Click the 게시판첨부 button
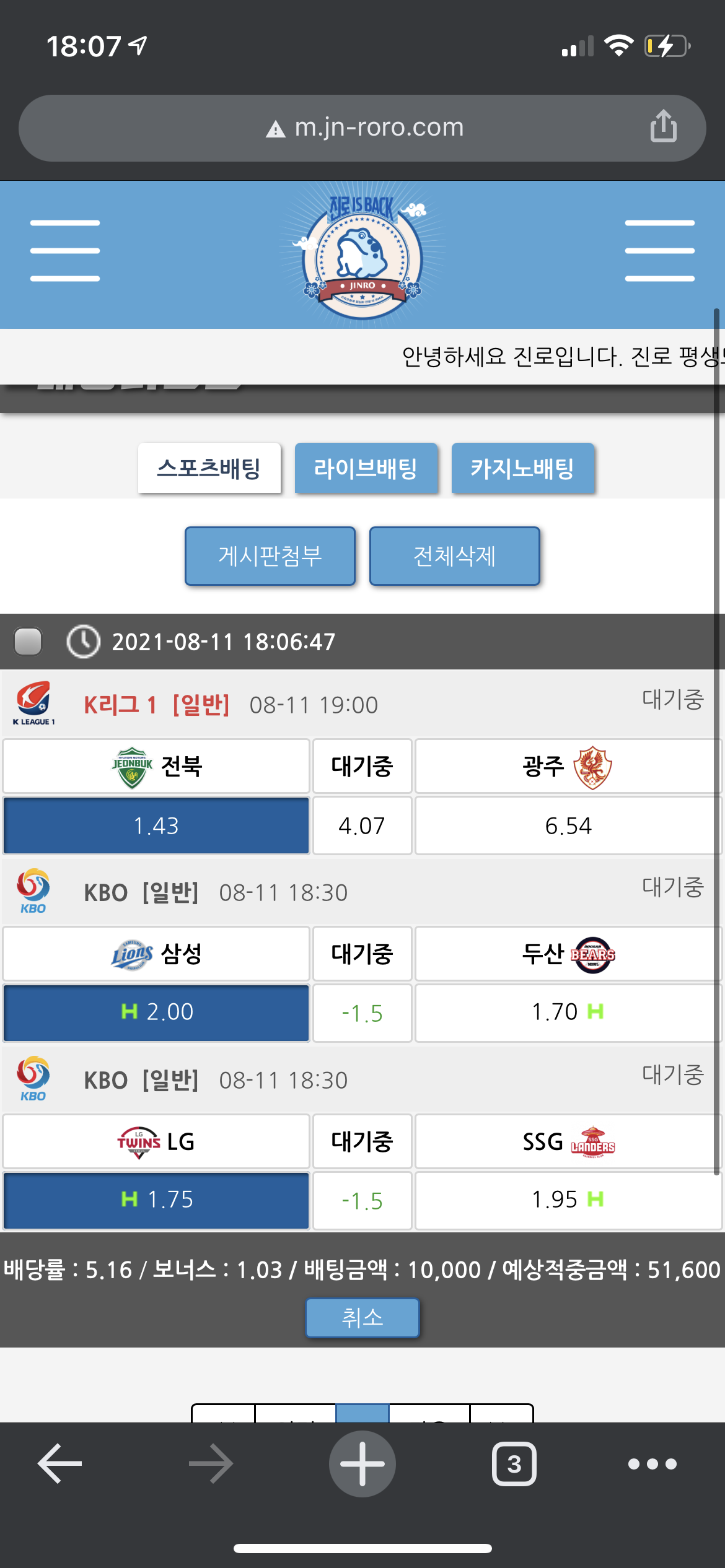This screenshot has width=725, height=1568. click(x=270, y=556)
